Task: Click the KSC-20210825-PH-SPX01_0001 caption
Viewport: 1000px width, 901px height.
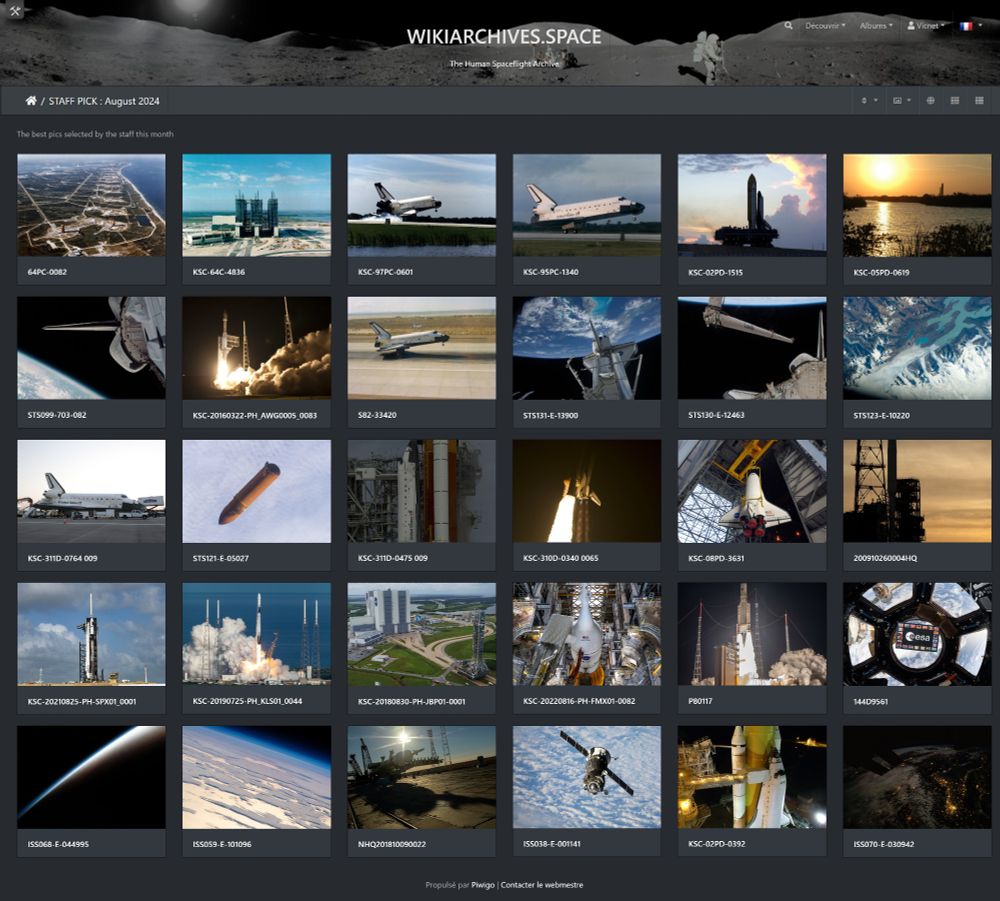Action: coord(82,701)
